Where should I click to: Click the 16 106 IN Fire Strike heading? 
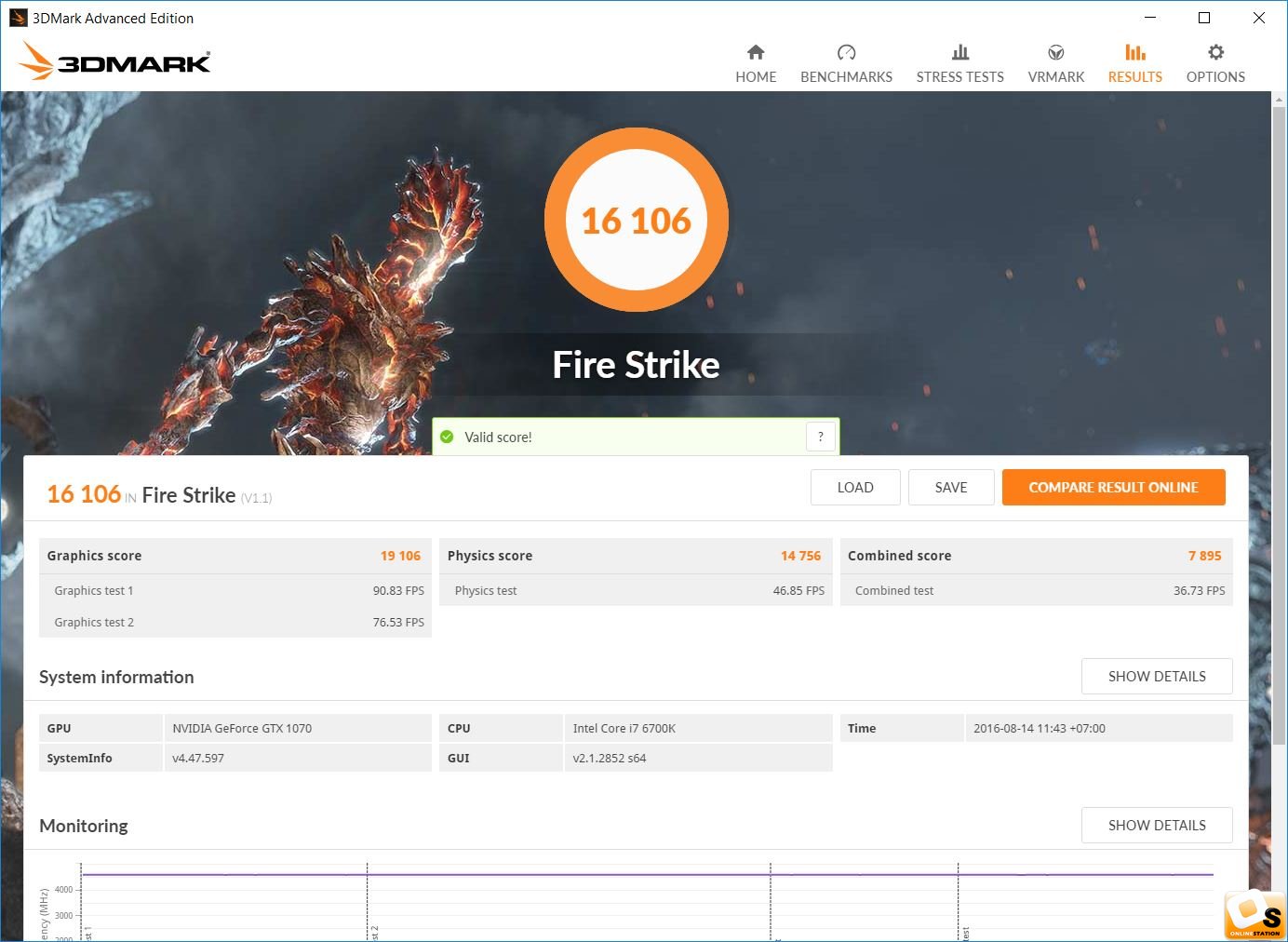tap(159, 494)
